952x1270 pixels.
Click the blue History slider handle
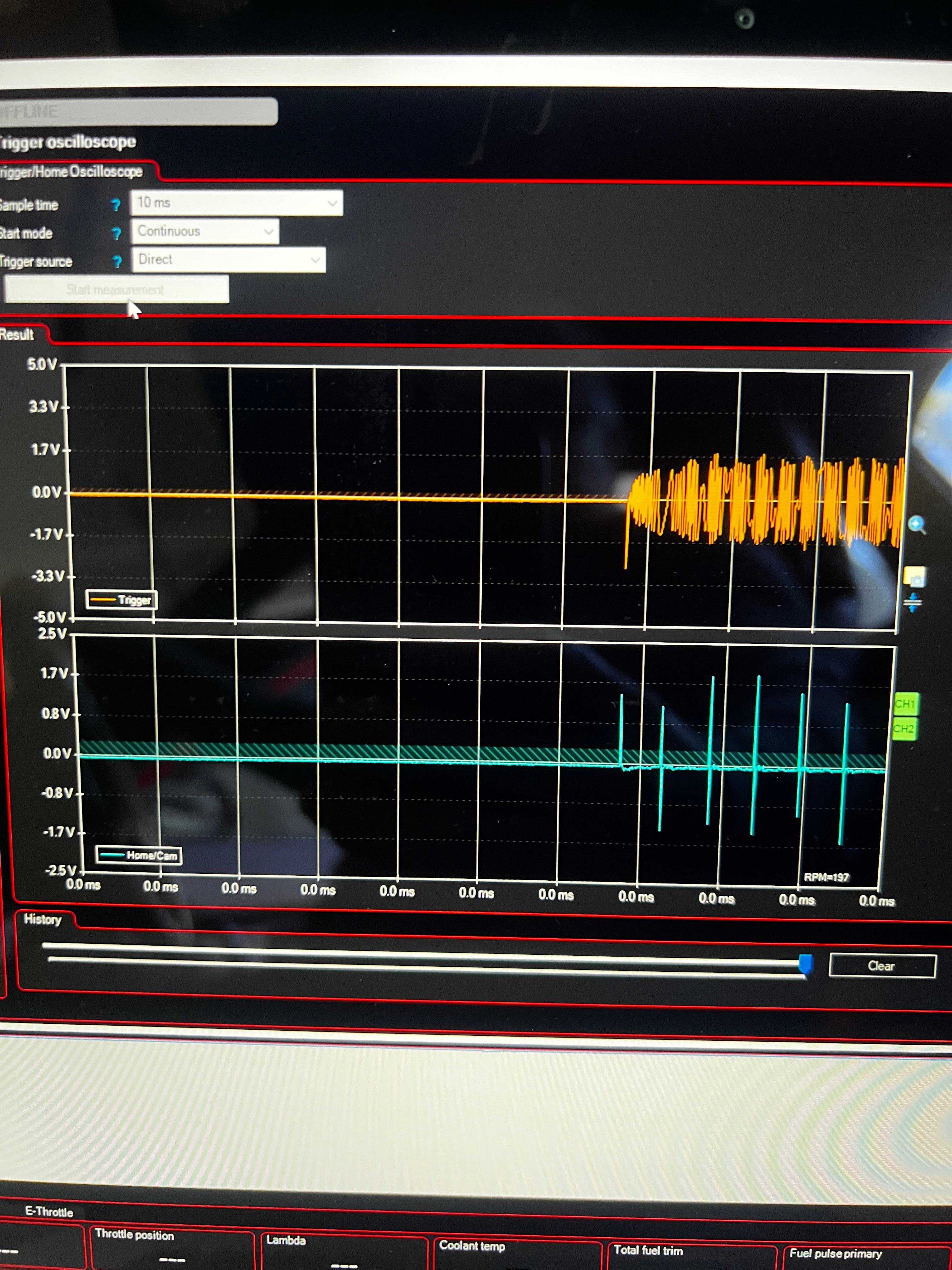coord(805,964)
